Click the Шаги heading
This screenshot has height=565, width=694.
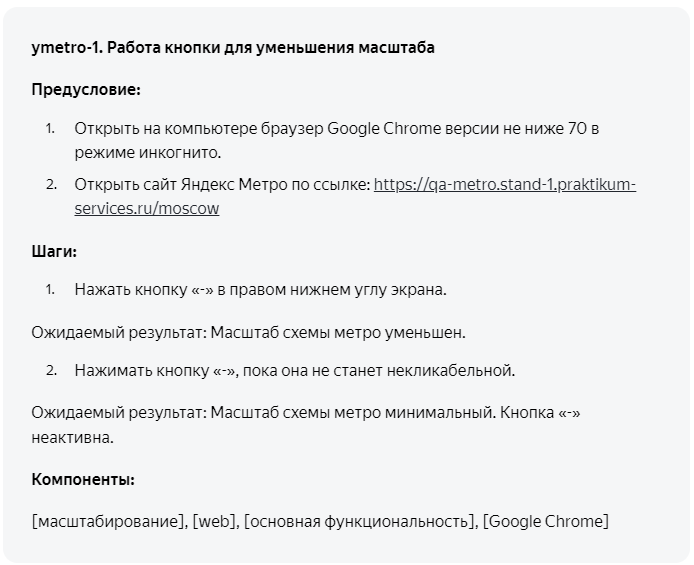(54, 251)
